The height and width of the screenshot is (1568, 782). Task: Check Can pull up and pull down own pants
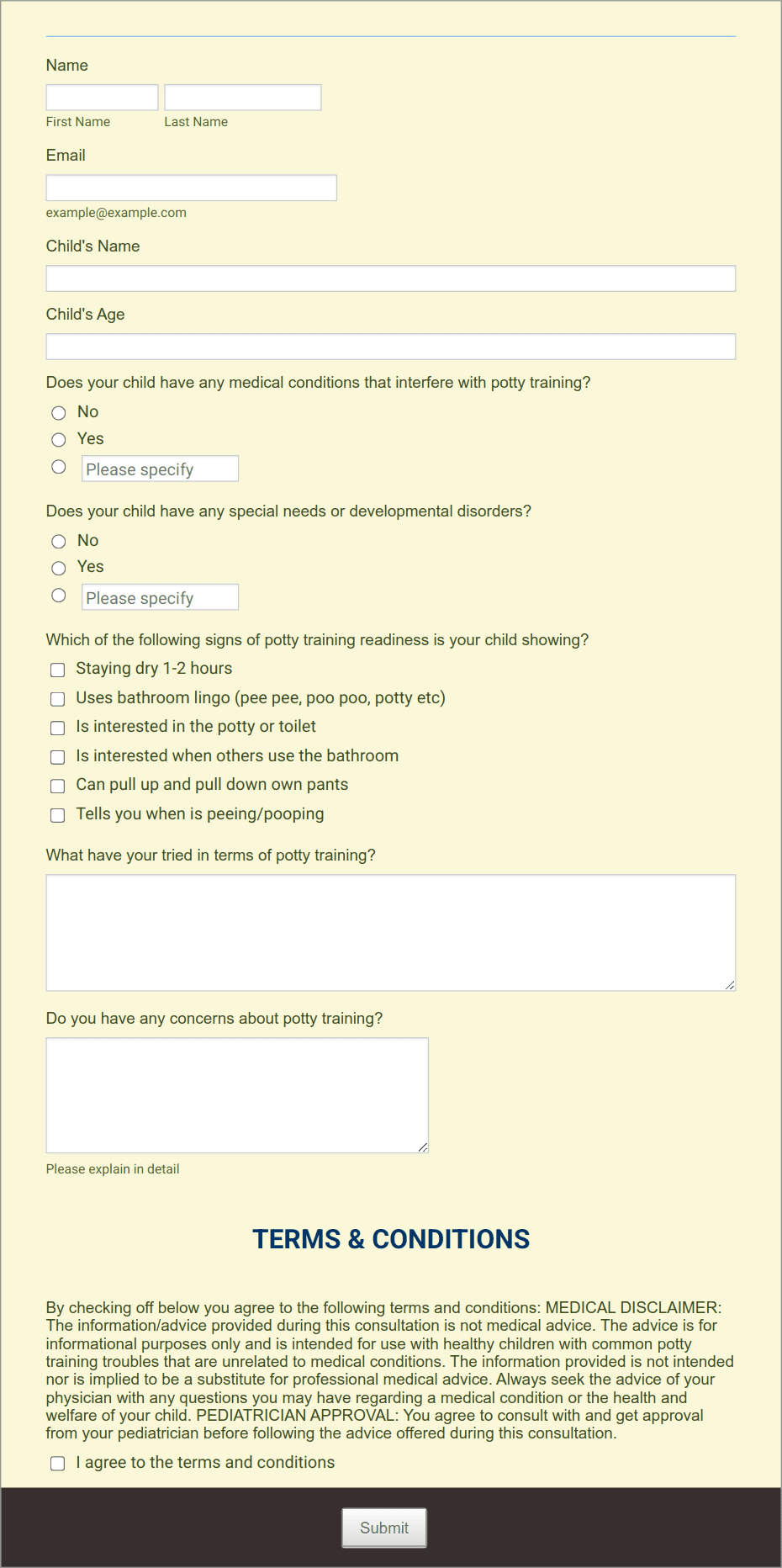pyautogui.click(x=58, y=787)
